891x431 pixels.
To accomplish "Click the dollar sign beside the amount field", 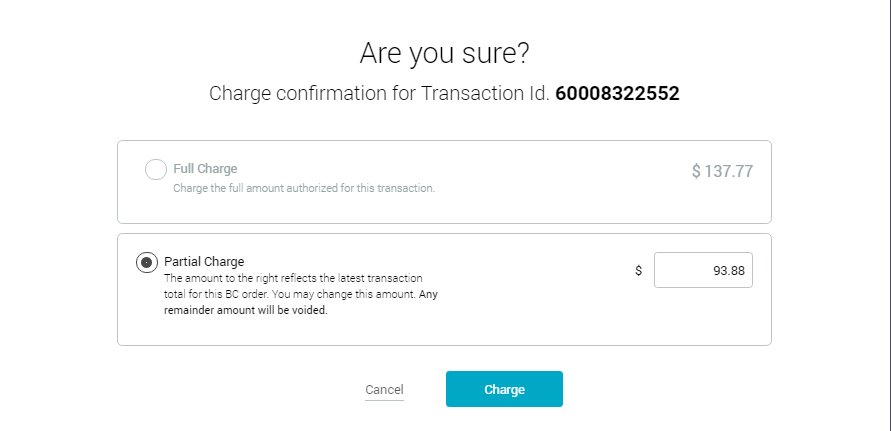I will (638, 270).
